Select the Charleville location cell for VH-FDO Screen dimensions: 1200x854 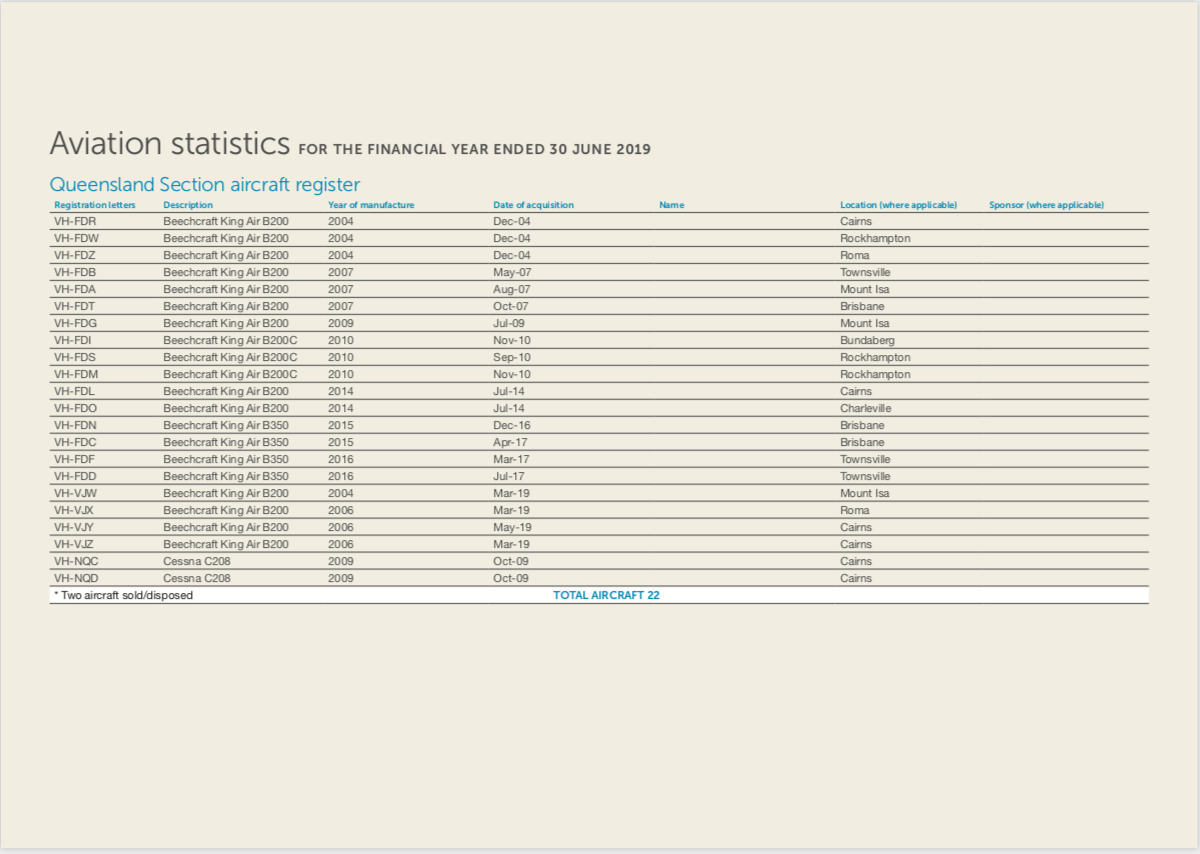[866, 408]
